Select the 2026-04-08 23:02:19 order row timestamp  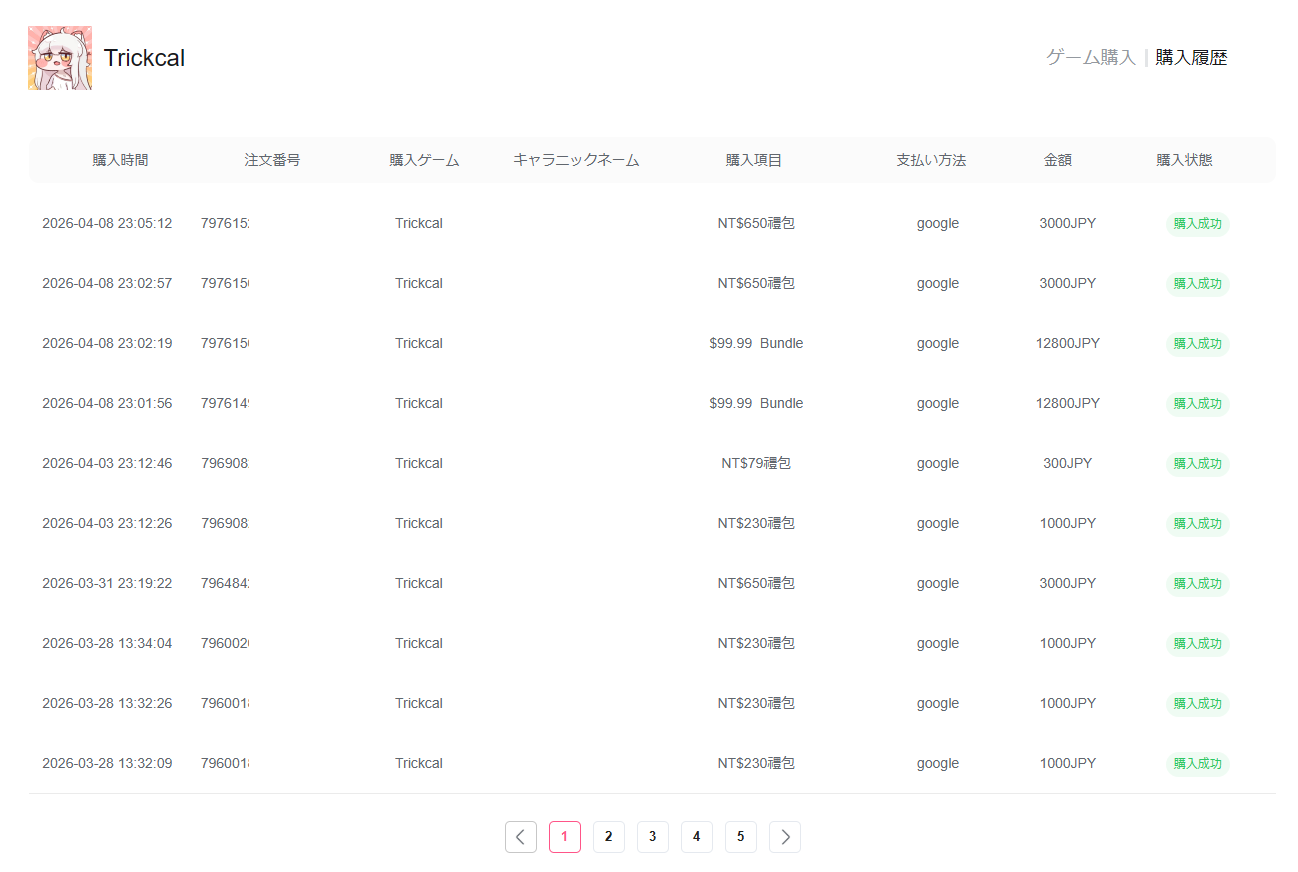(x=107, y=343)
